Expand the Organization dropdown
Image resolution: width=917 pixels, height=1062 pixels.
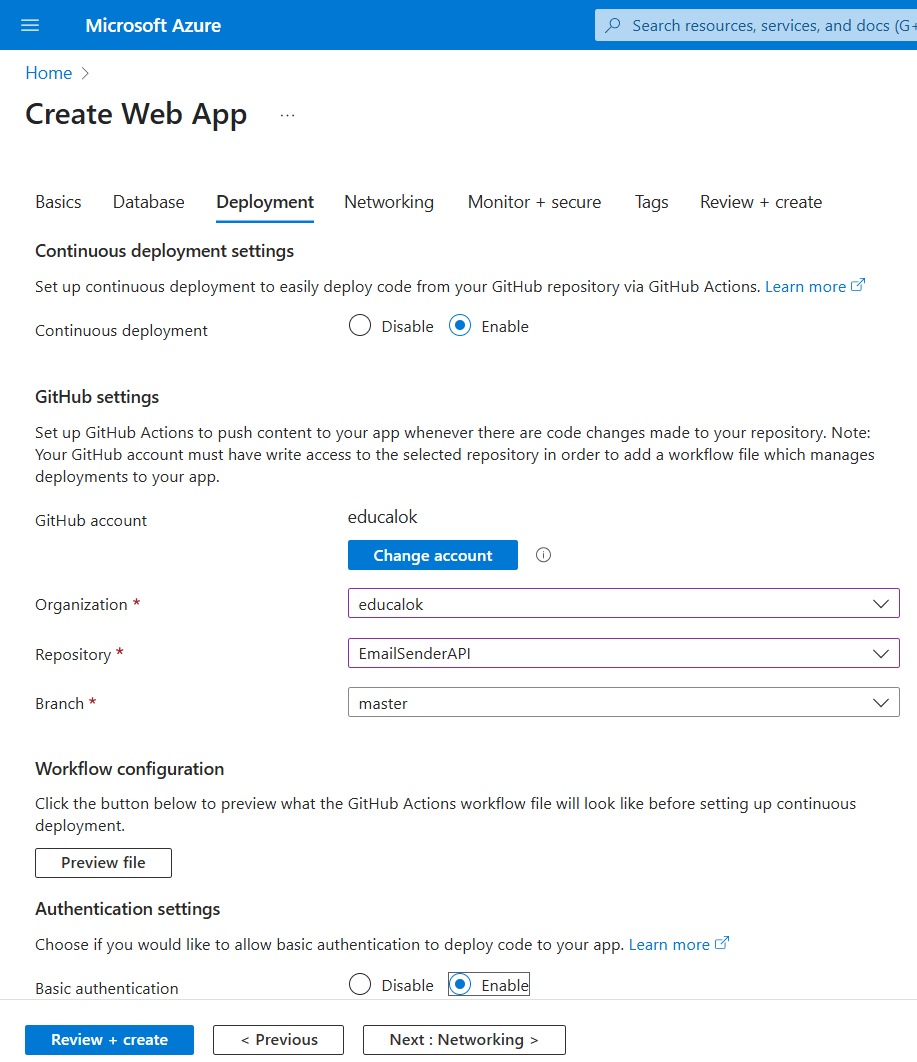624,603
